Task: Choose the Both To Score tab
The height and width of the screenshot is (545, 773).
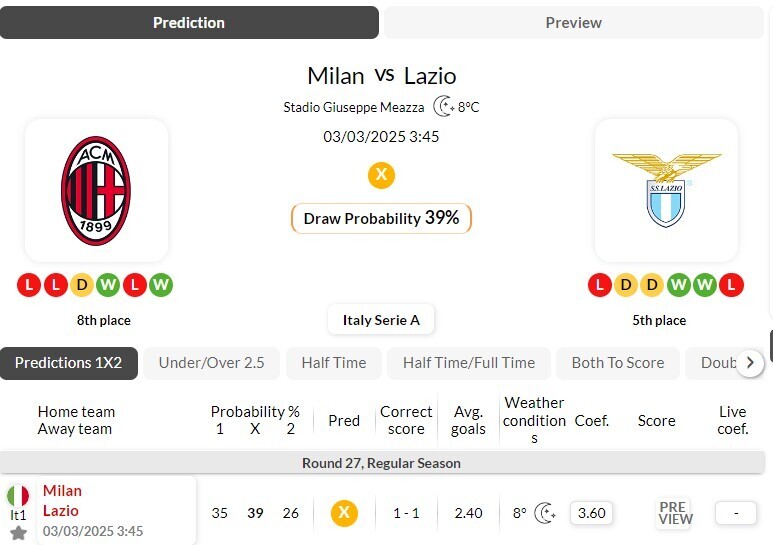Action: click(x=617, y=363)
